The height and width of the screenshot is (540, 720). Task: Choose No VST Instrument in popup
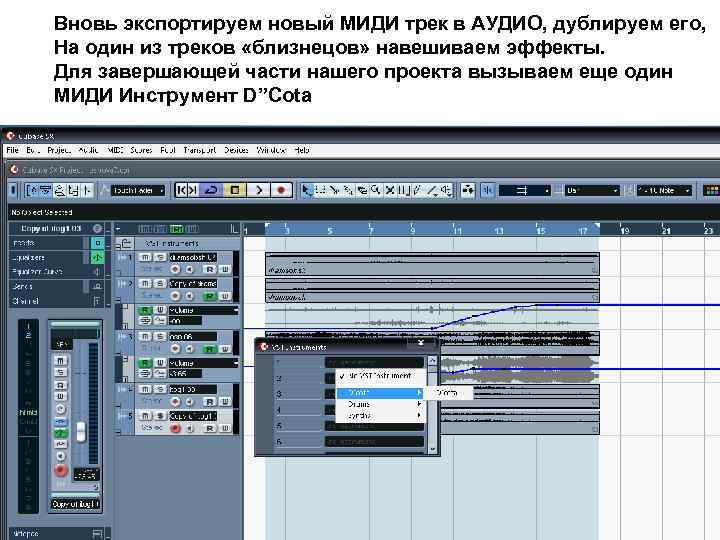380,376
